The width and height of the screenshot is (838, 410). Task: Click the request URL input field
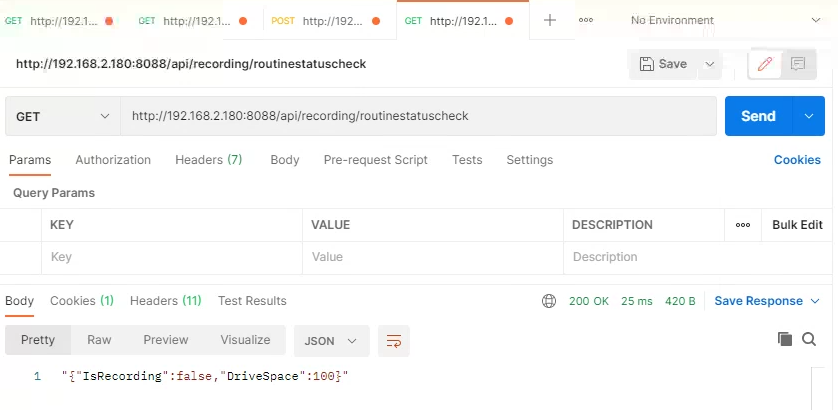pos(418,116)
